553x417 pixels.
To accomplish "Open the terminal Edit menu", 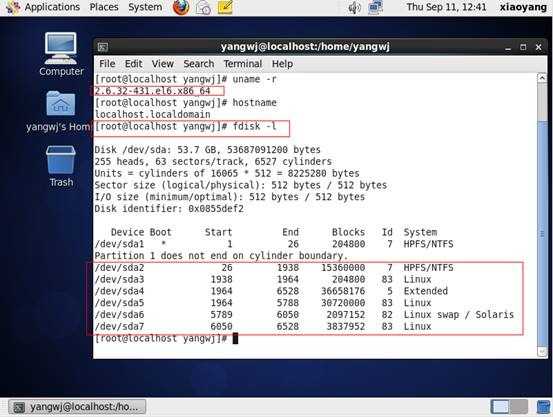I will tap(133, 64).
